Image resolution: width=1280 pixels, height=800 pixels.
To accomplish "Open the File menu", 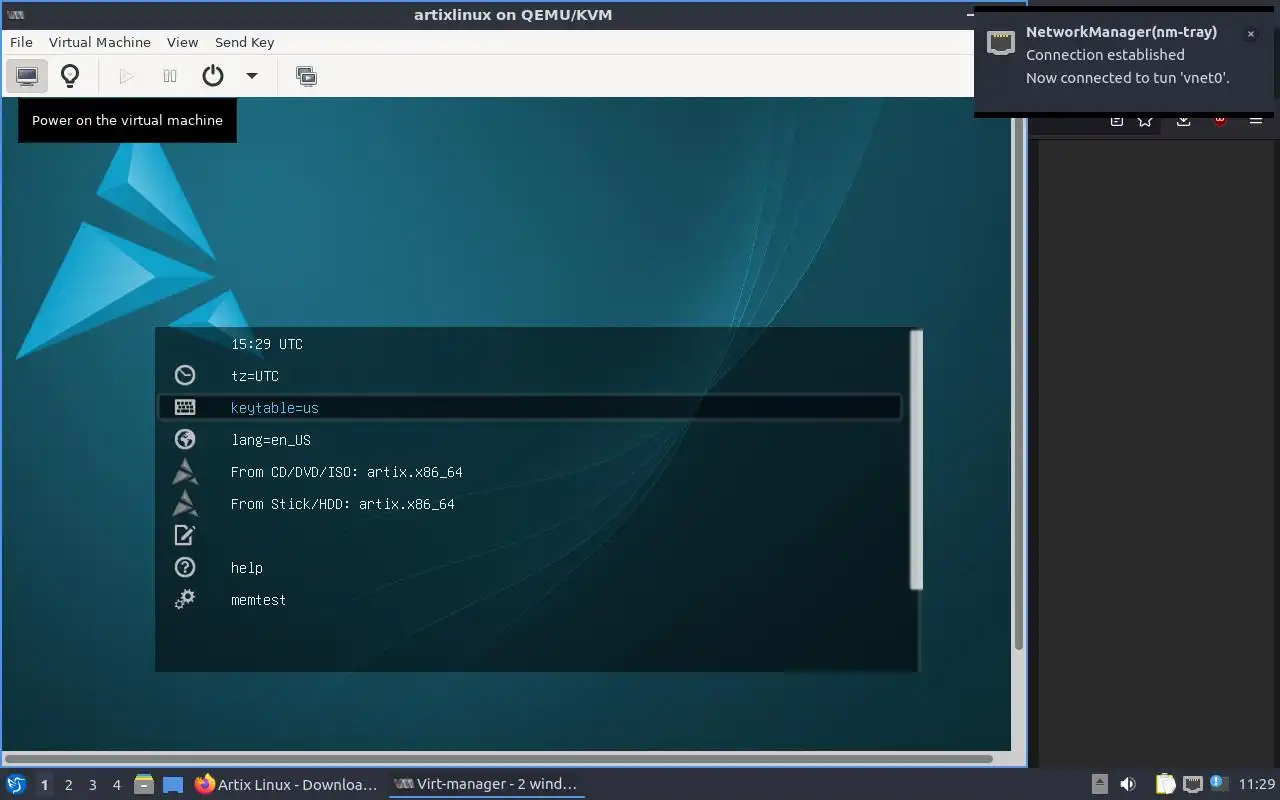I will click(x=21, y=42).
